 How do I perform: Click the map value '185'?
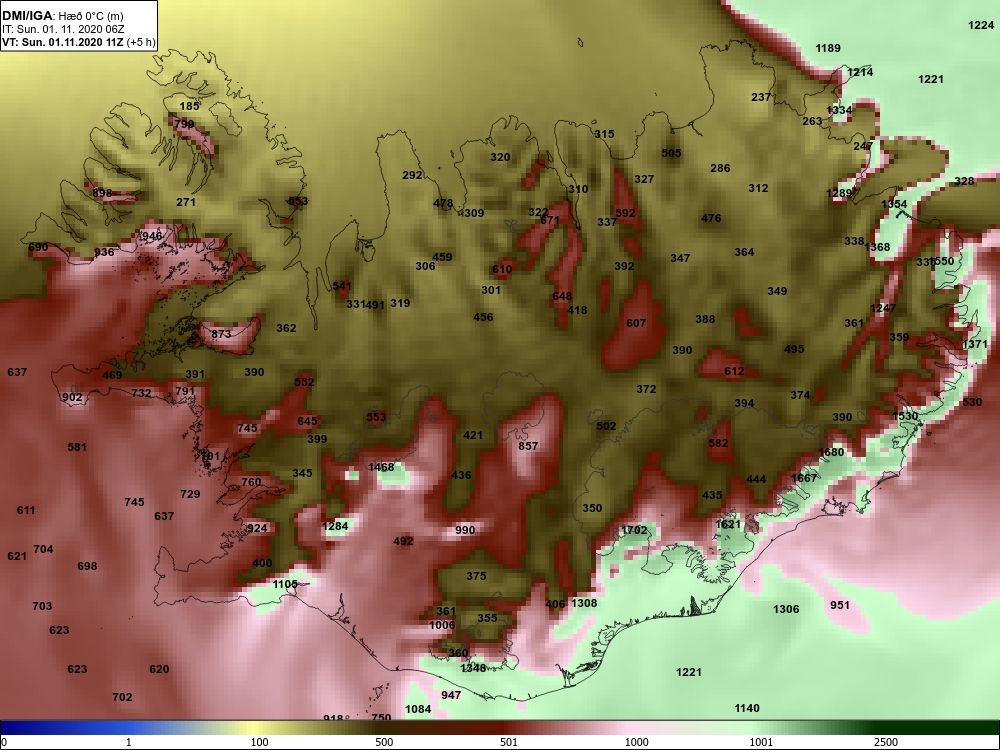189,106
